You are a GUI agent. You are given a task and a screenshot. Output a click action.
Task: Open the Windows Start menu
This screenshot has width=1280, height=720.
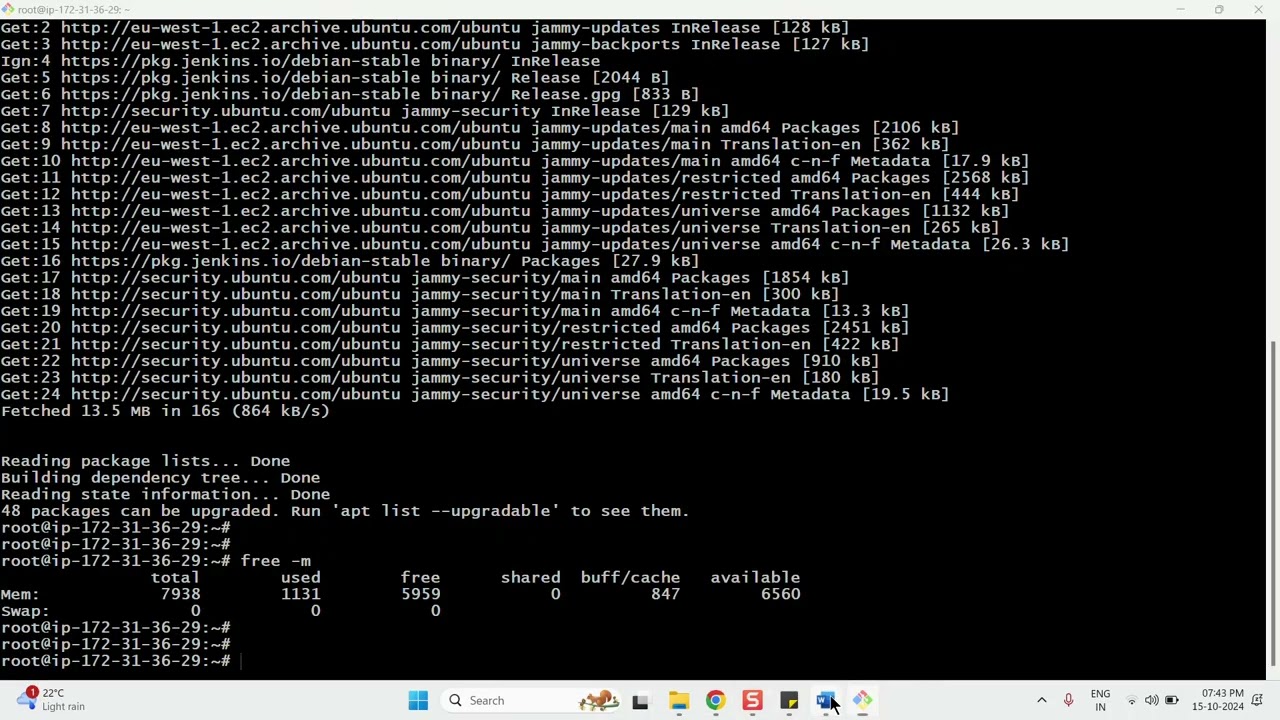click(x=418, y=700)
